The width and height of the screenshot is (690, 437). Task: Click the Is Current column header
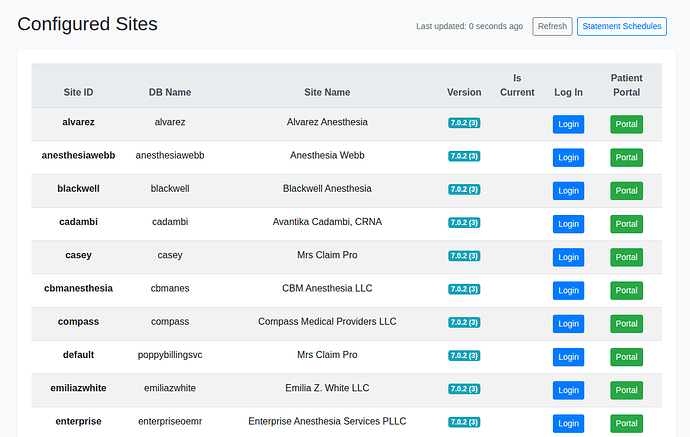[517, 85]
